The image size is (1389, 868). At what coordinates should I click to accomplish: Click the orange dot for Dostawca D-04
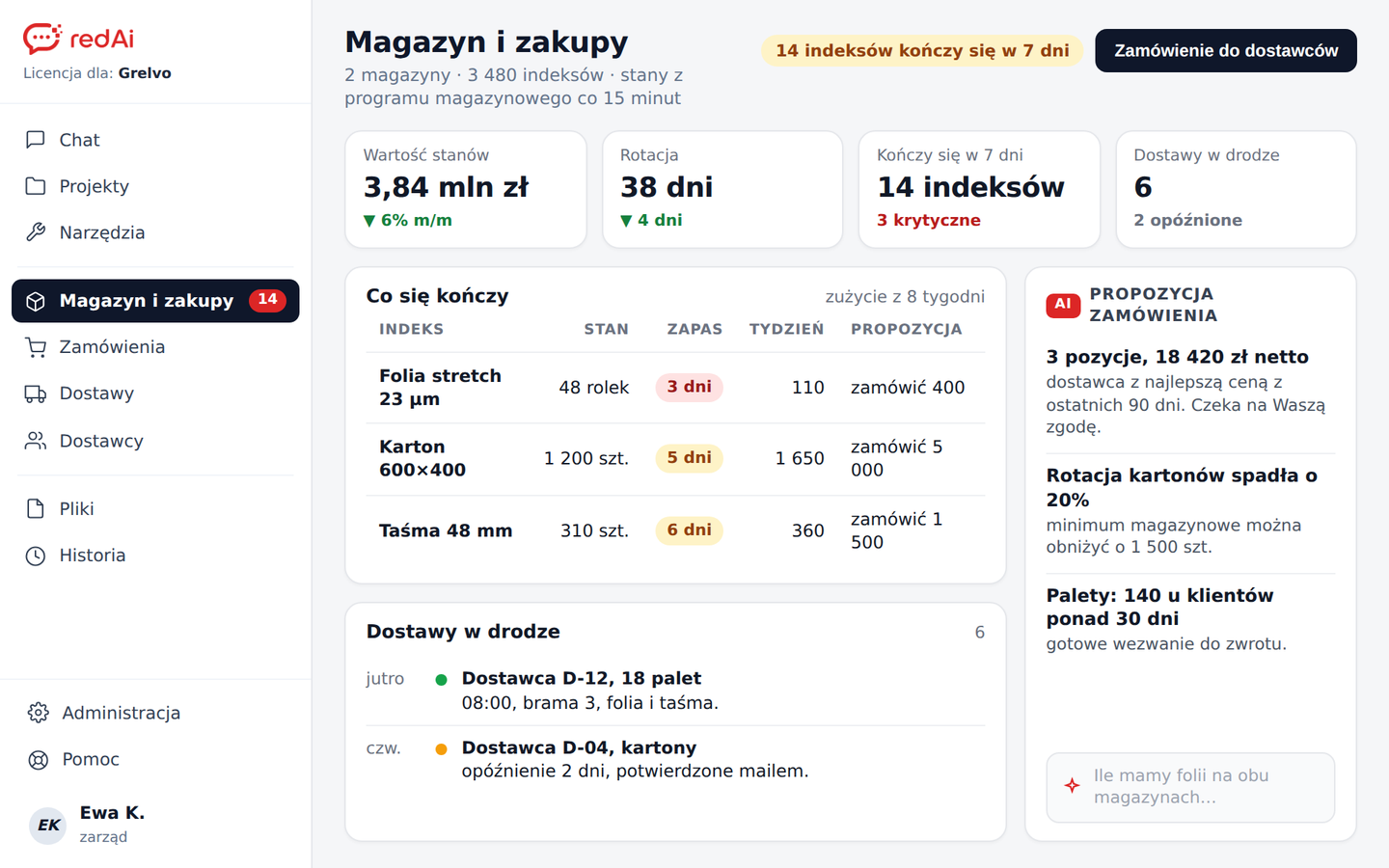(441, 749)
